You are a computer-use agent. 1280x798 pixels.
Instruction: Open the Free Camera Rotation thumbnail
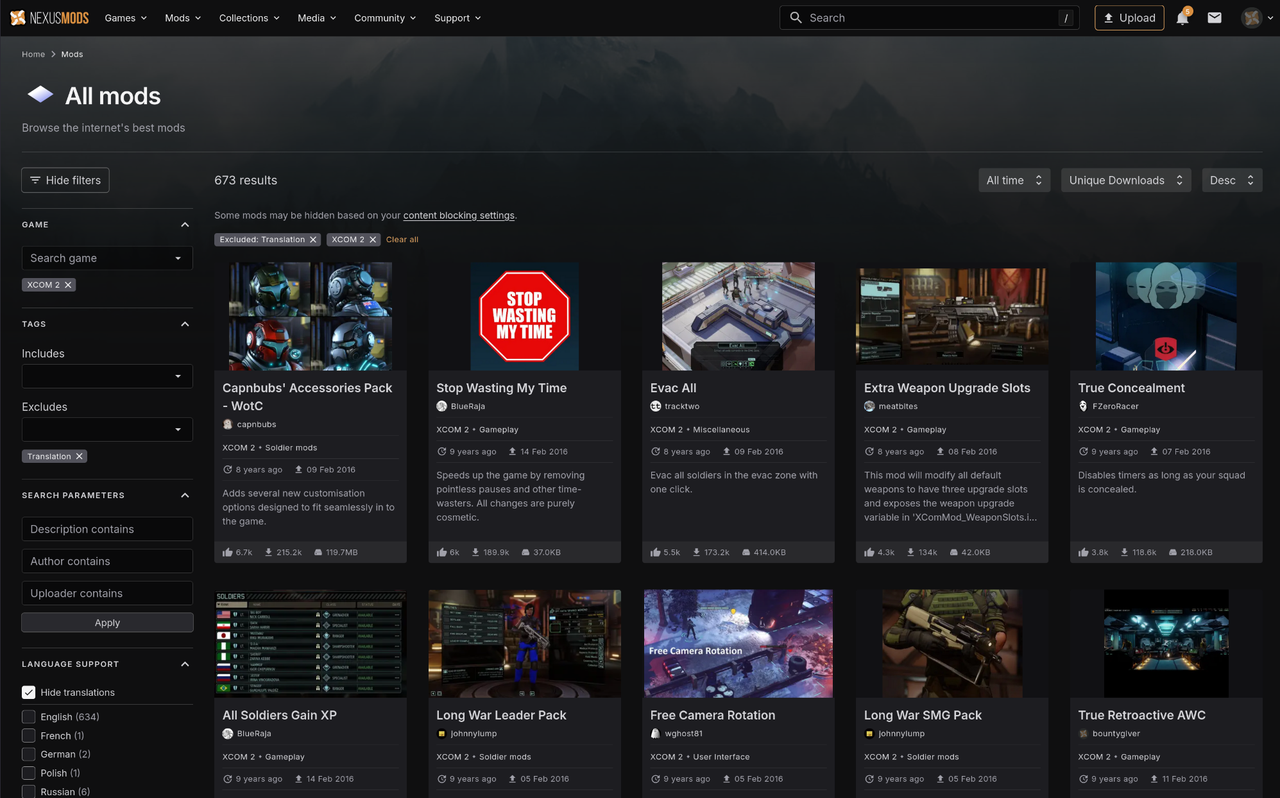click(x=738, y=643)
